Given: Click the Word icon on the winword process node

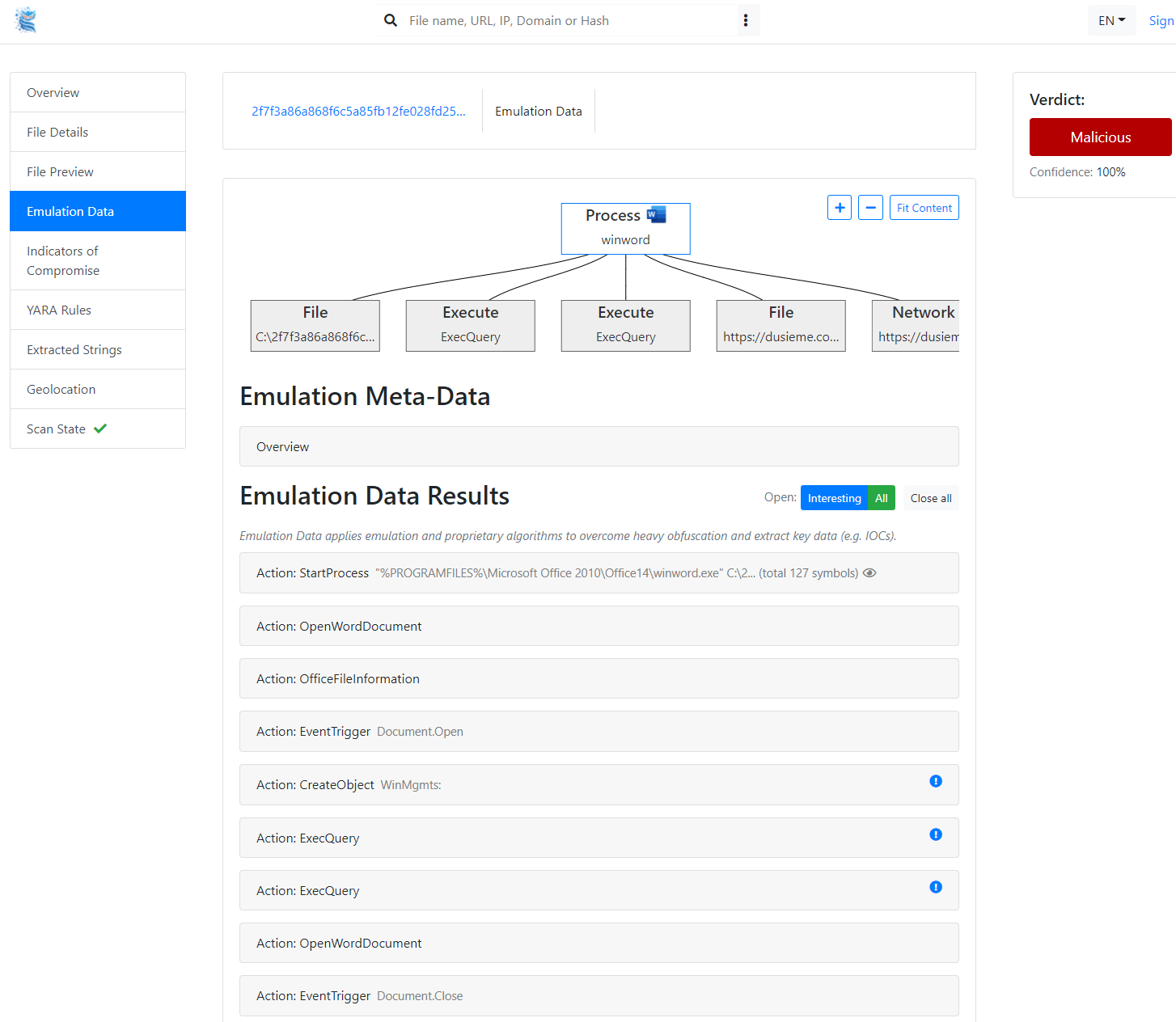Looking at the screenshot, I should point(655,214).
